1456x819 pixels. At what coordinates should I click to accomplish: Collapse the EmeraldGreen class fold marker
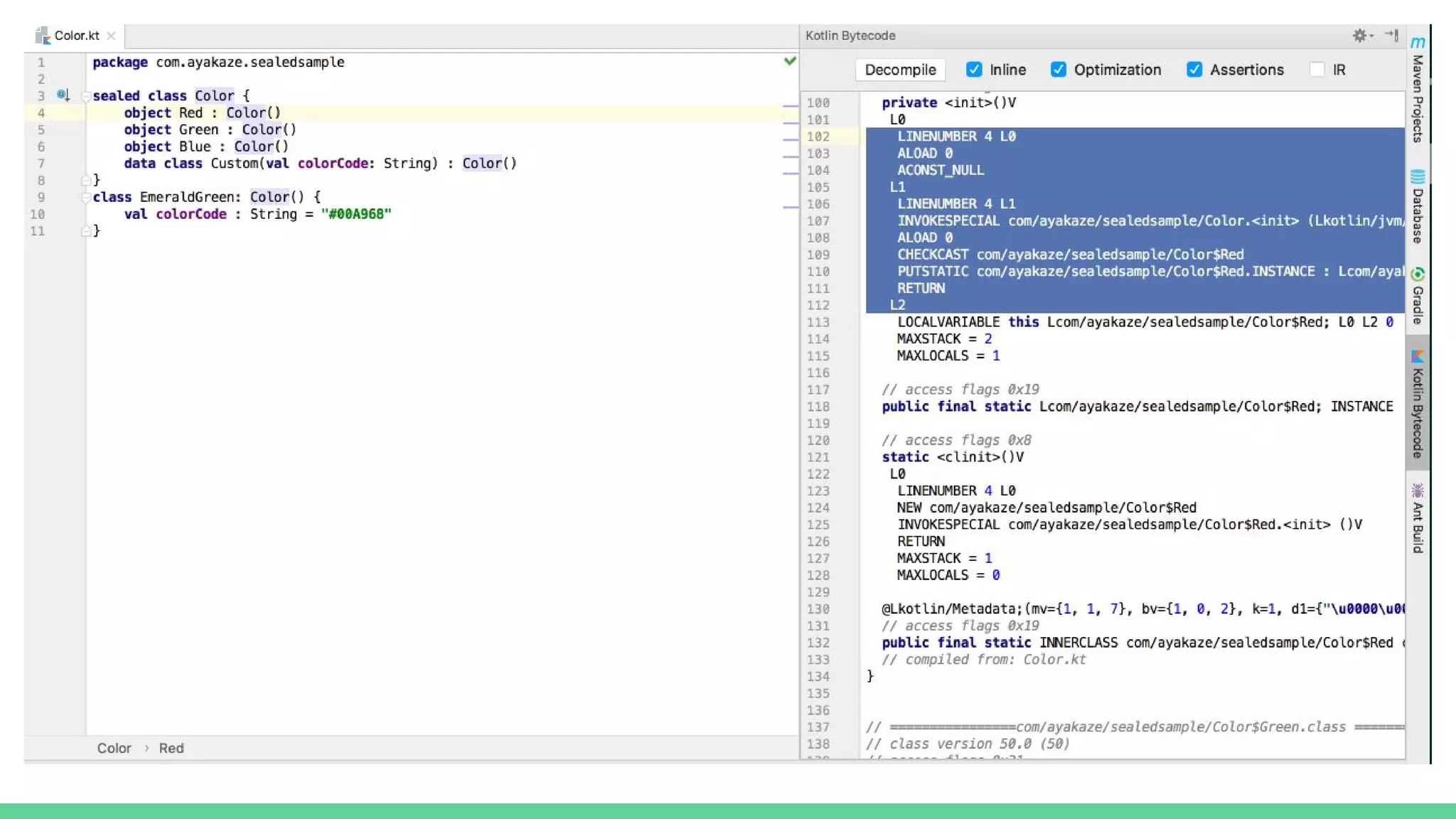click(x=85, y=198)
